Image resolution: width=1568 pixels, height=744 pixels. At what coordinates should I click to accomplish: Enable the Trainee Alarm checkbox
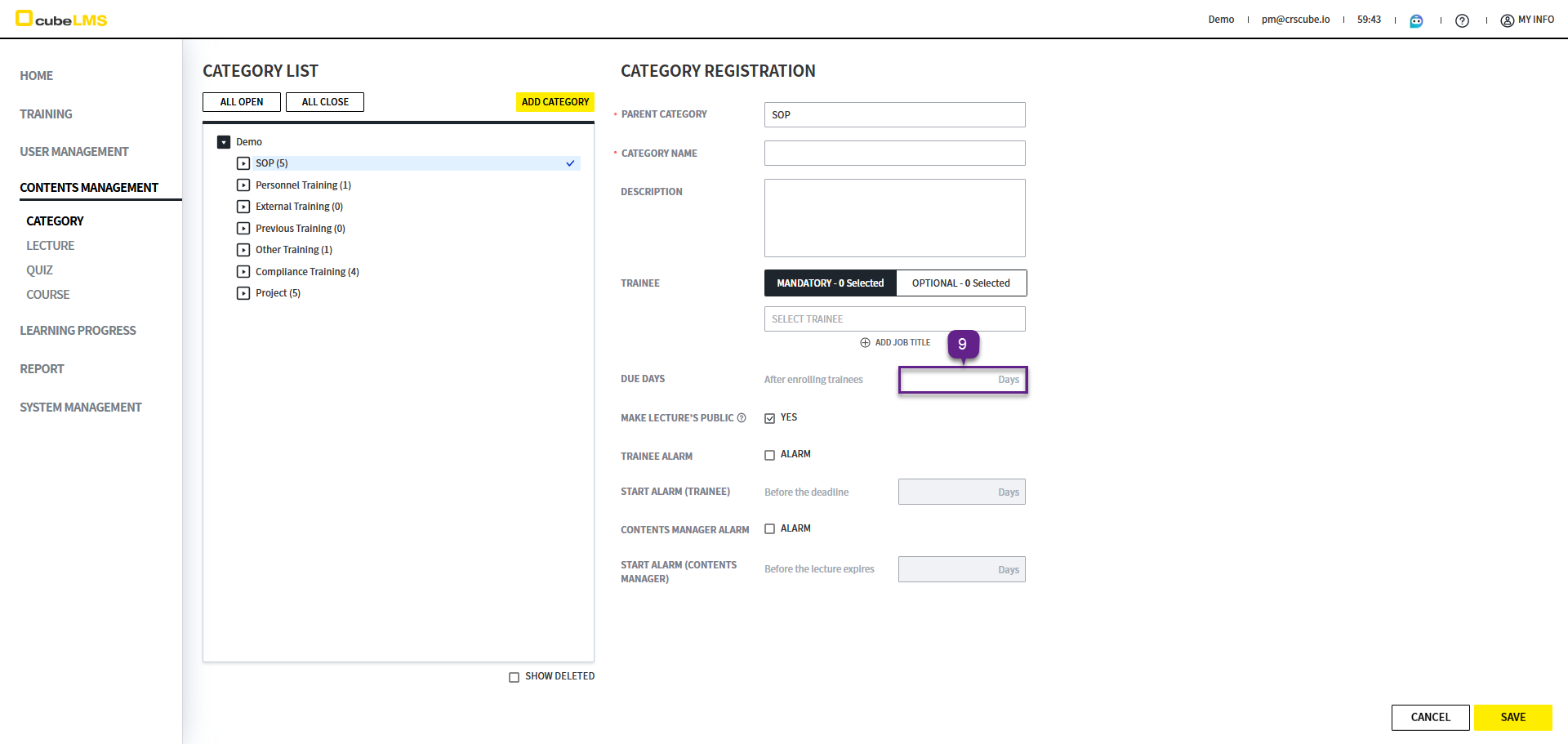(769, 455)
